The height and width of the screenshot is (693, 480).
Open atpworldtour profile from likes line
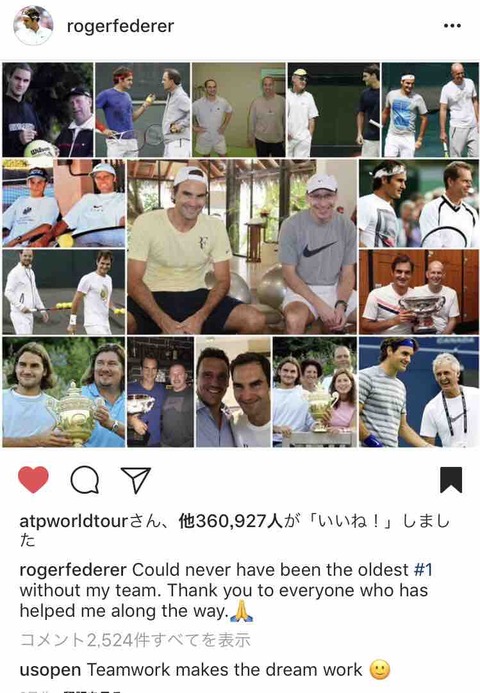[x=73, y=521]
